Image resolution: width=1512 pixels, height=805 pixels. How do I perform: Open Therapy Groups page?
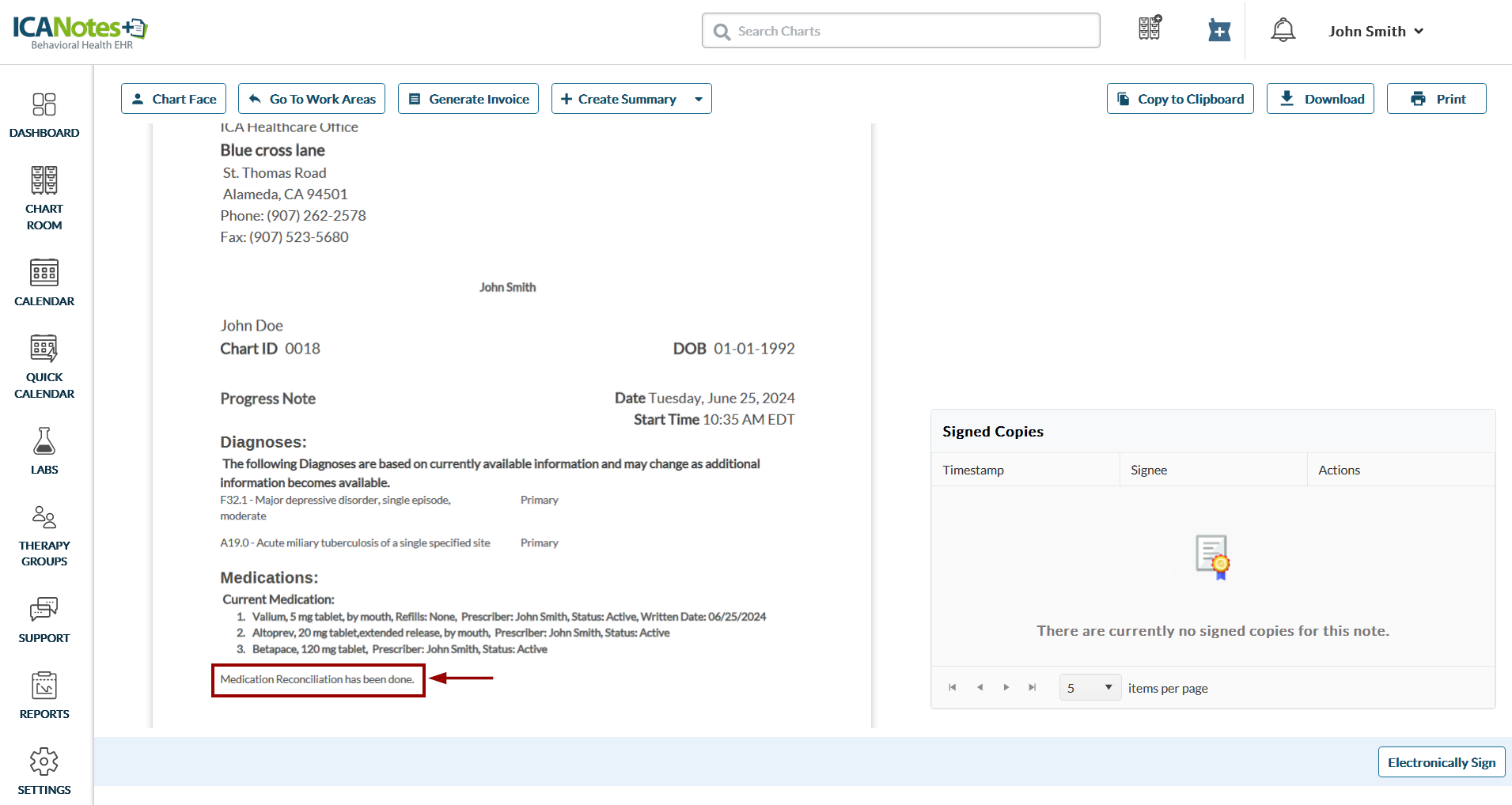coord(44,536)
